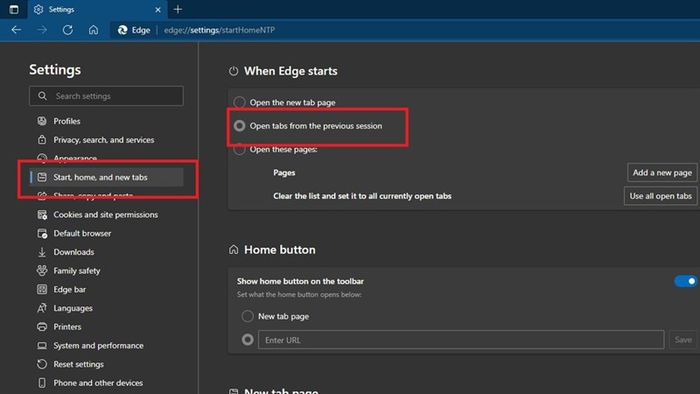This screenshot has height=394, width=700.
Task: Click the browser back arrow
Action: pos(16,30)
